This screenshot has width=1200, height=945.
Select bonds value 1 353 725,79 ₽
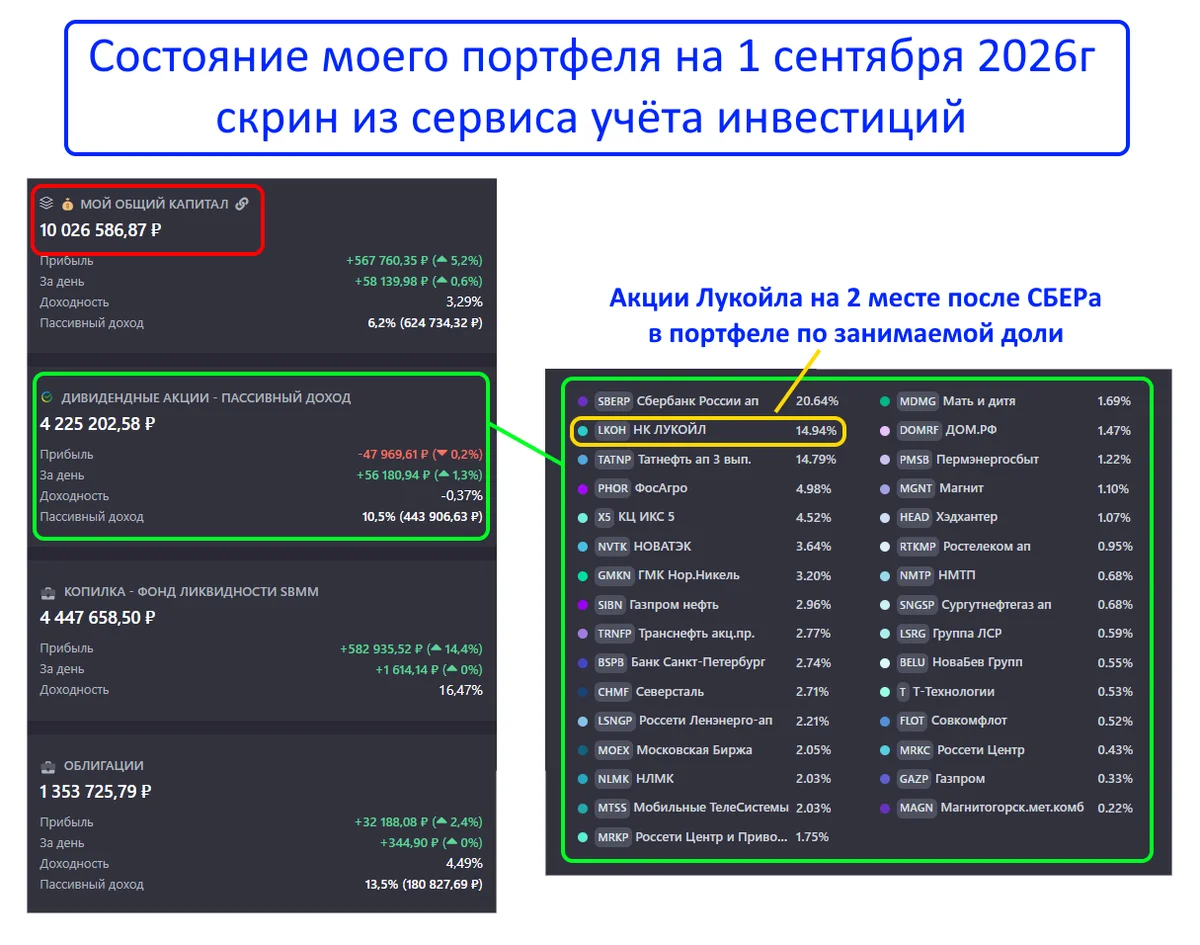[x=95, y=792]
